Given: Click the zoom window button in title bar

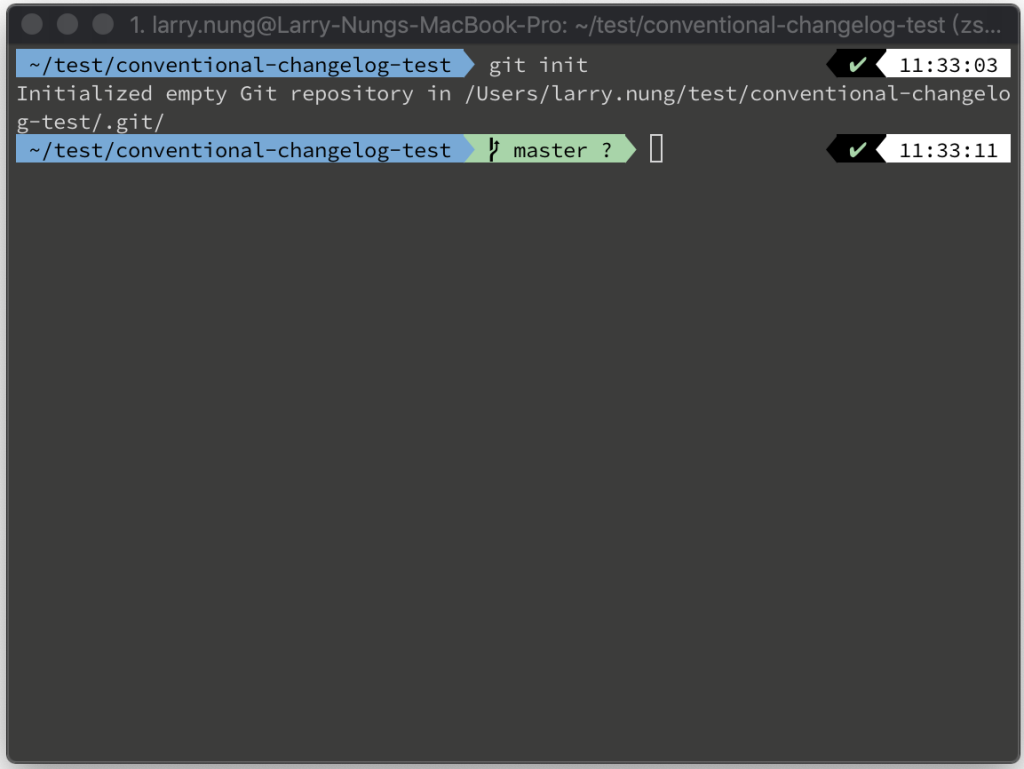Looking at the screenshot, I should click(103, 24).
